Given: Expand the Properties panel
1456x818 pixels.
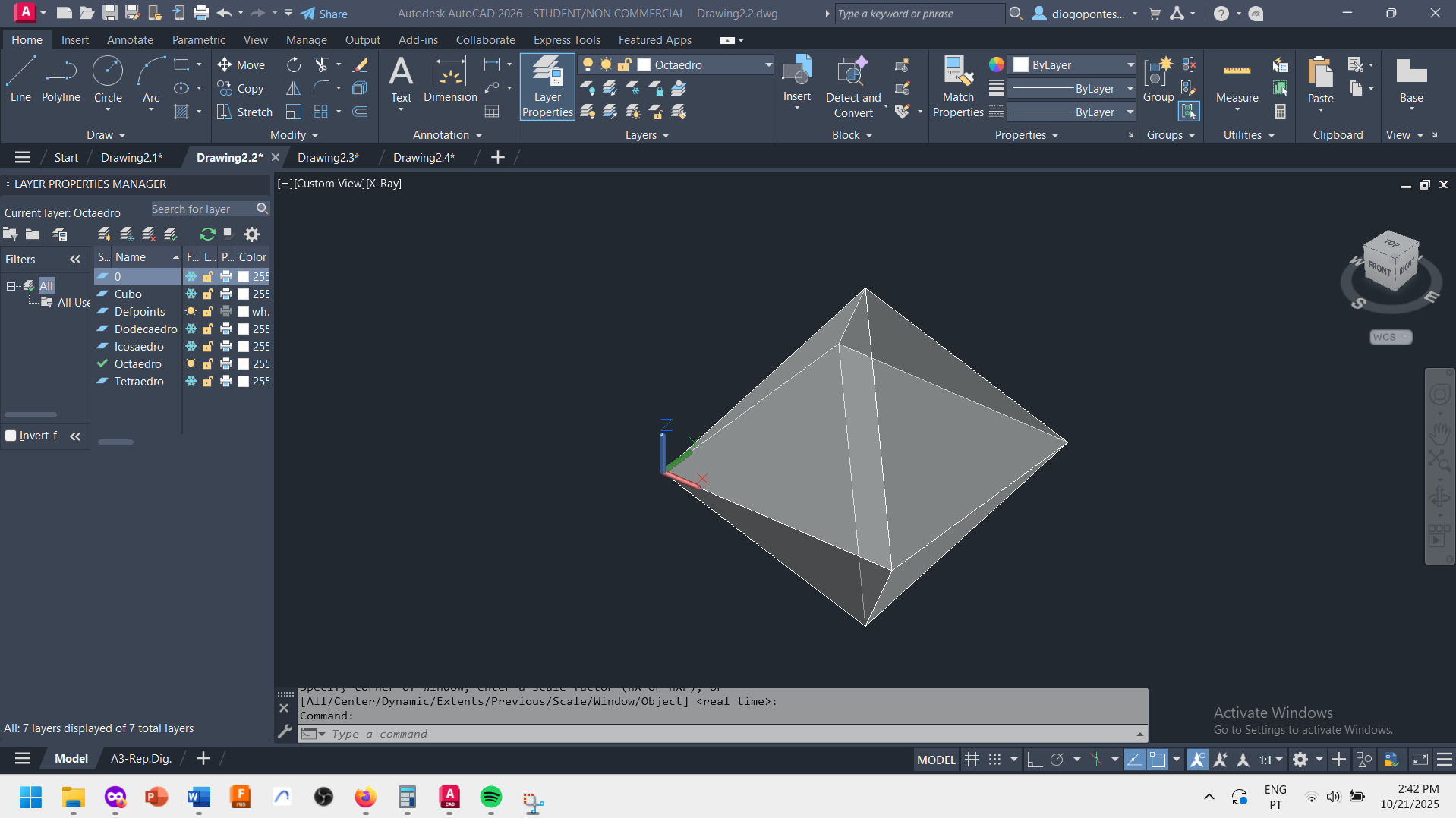Looking at the screenshot, I should click(1026, 135).
